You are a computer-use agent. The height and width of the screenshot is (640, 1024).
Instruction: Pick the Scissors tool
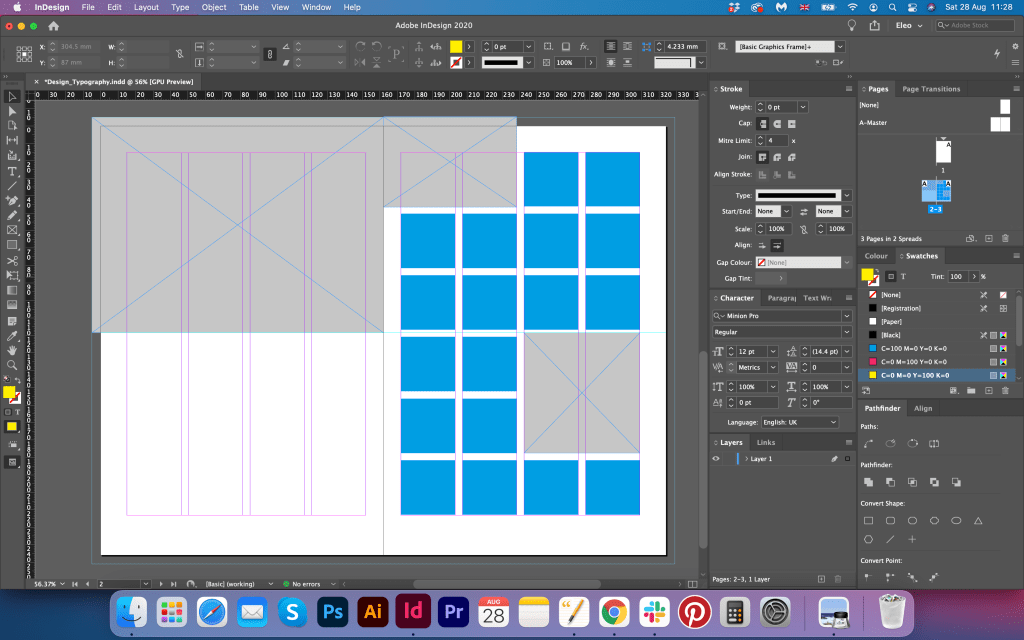coord(13,259)
